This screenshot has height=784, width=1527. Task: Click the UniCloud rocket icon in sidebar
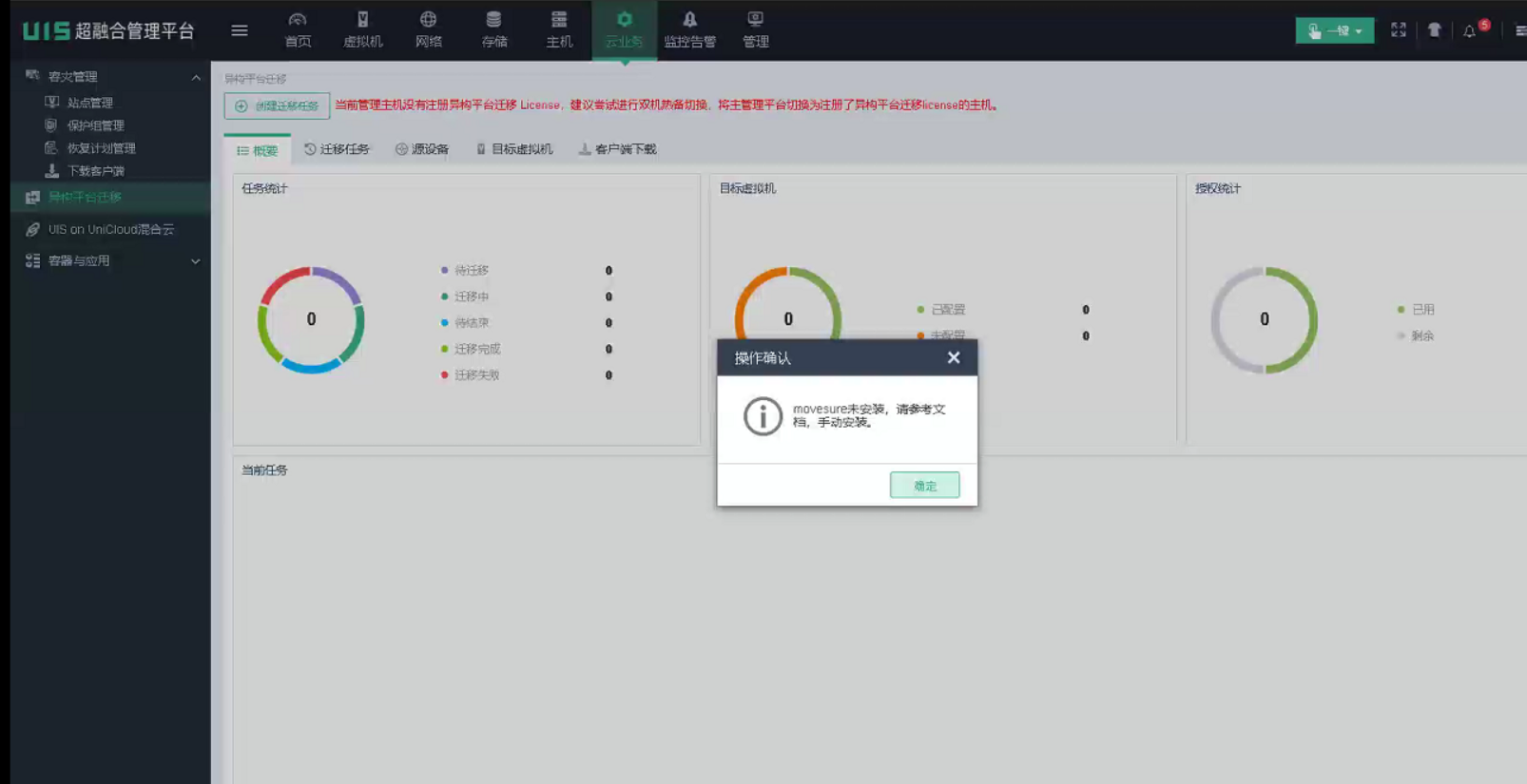point(32,229)
